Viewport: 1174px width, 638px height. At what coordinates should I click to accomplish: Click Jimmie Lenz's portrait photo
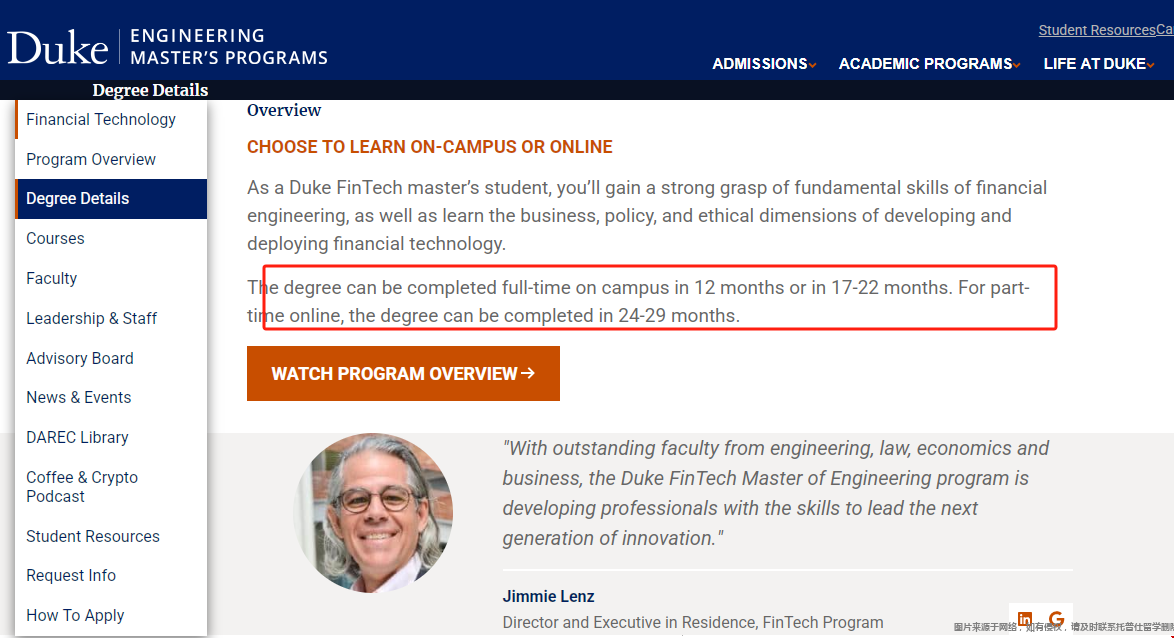point(374,512)
